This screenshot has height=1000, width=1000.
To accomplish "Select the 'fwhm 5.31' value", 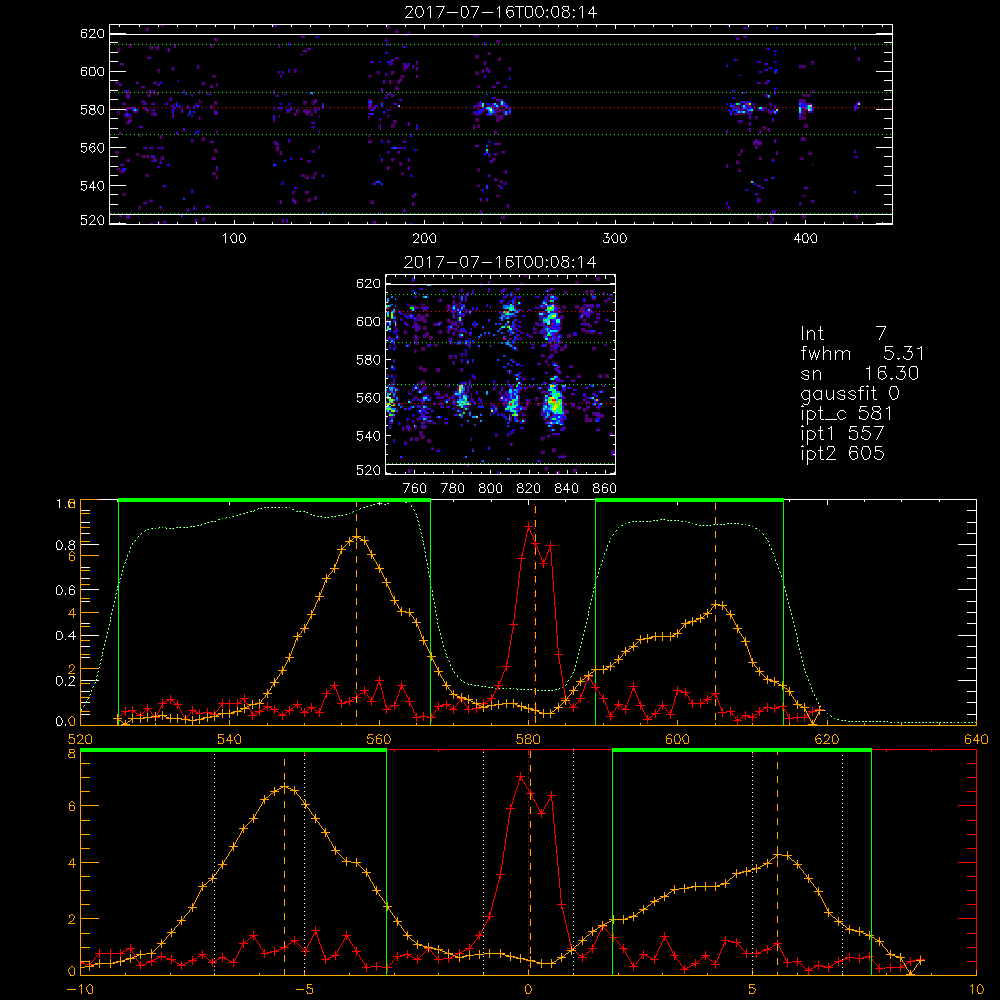I will click(904, 353).
